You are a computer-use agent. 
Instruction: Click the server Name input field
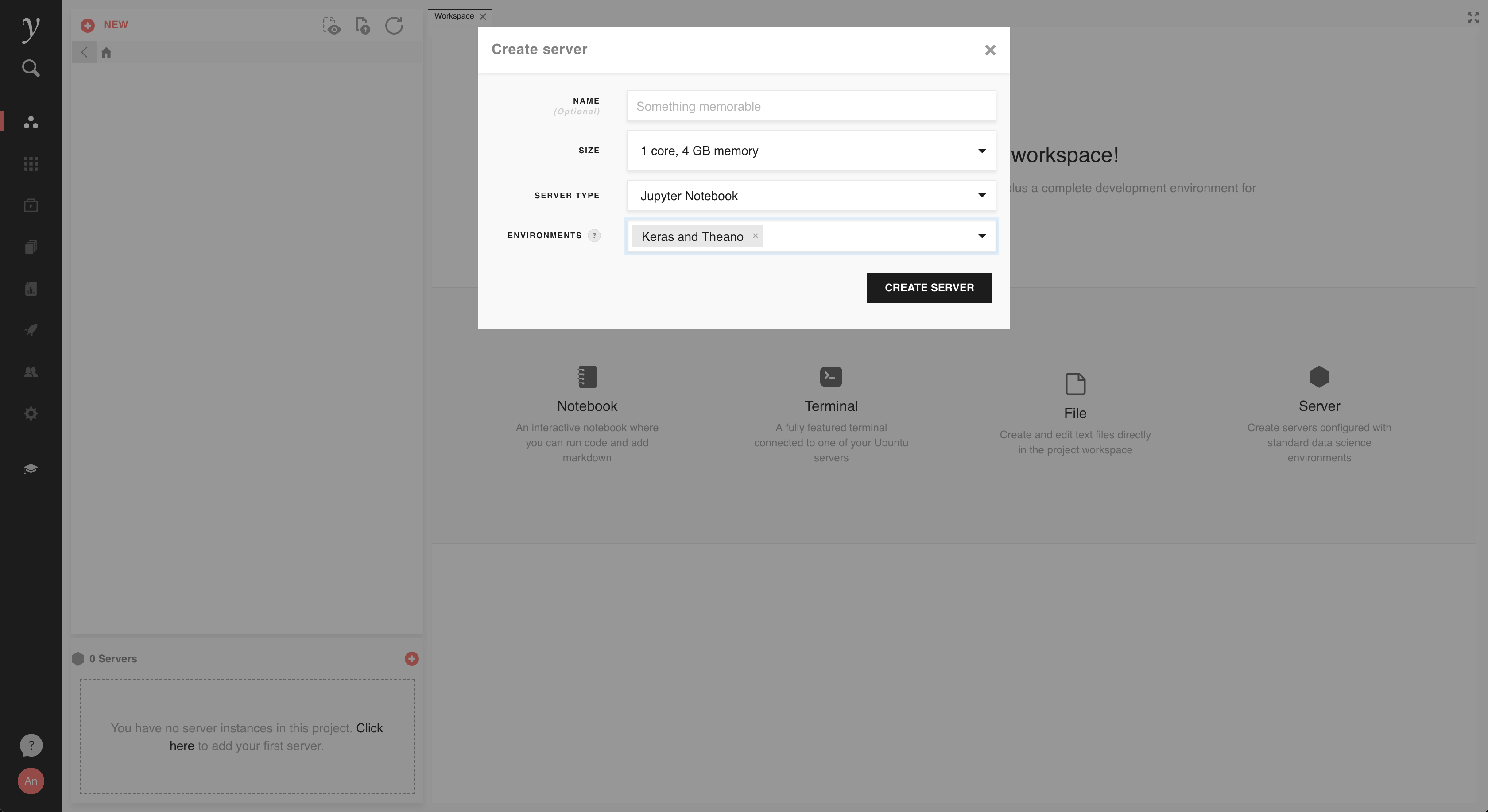[810, 106]
